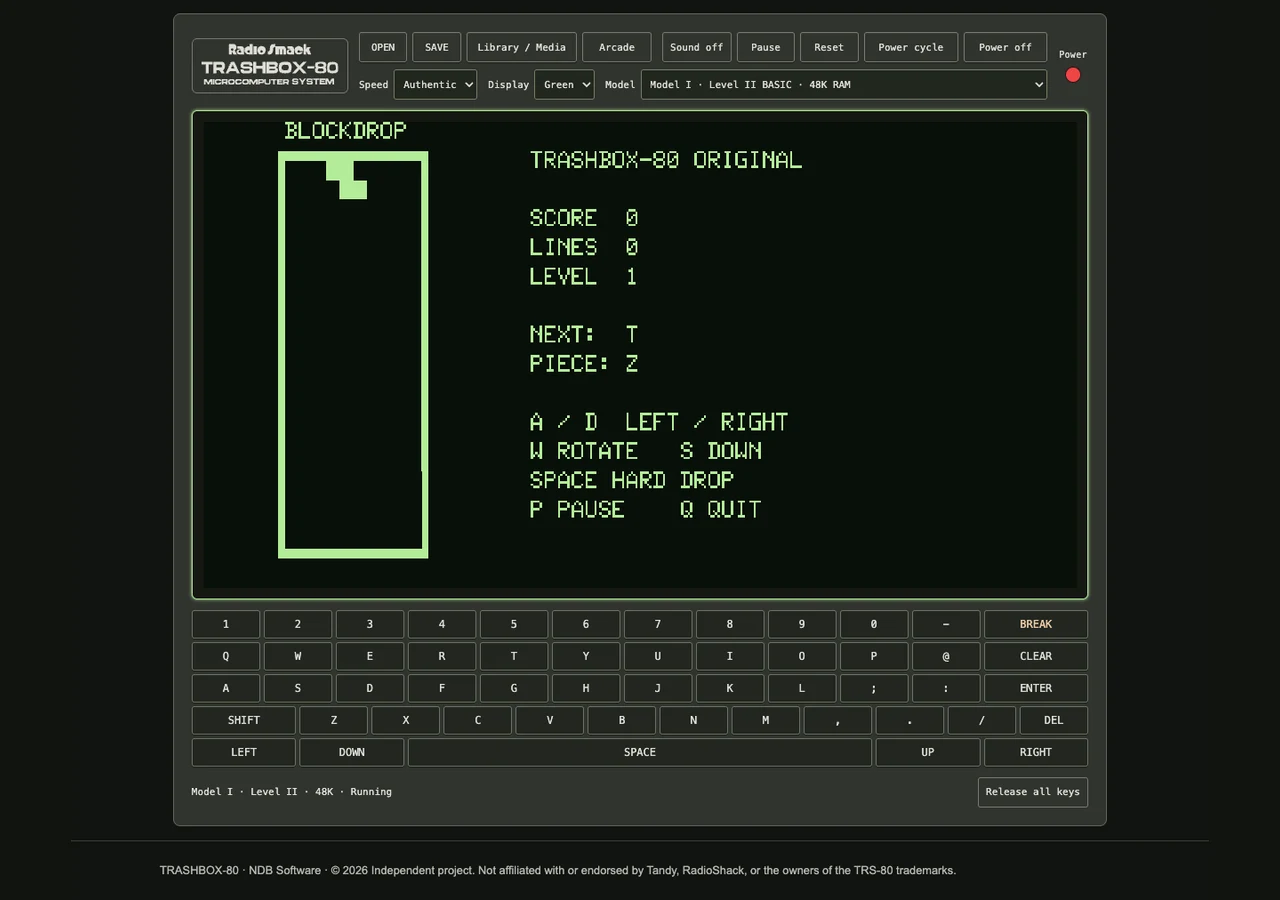Click the J key
The height and width of the screenshot is (900, 1280).
click(658, 688)
